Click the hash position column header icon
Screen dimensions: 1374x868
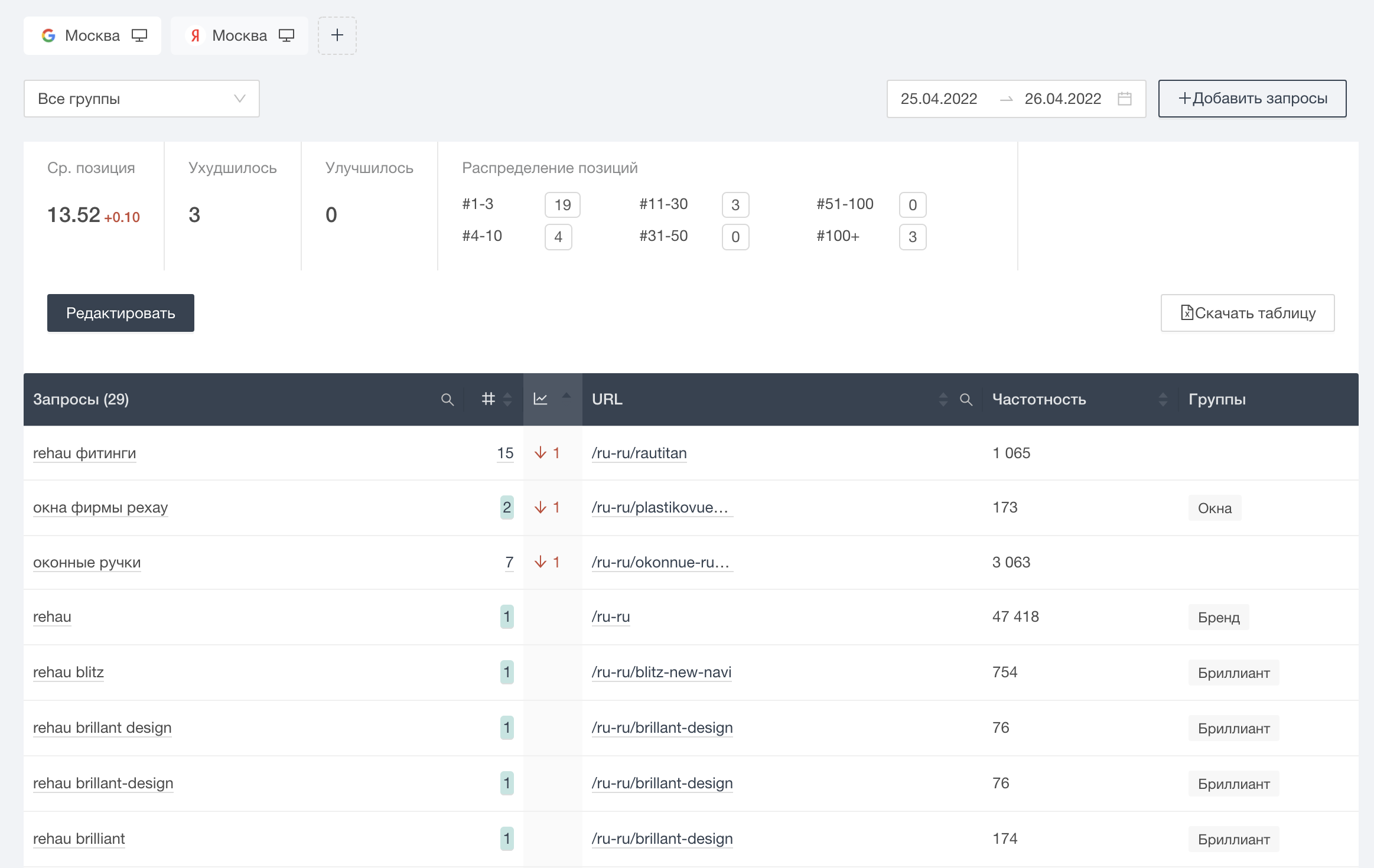pos(488,399)
